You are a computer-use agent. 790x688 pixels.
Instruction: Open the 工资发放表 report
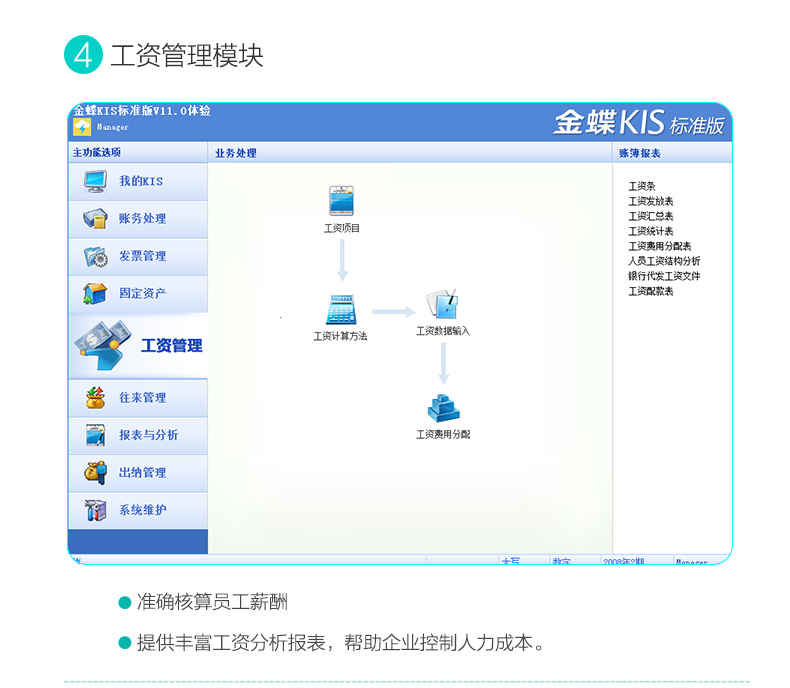click(x=650, y=201)
